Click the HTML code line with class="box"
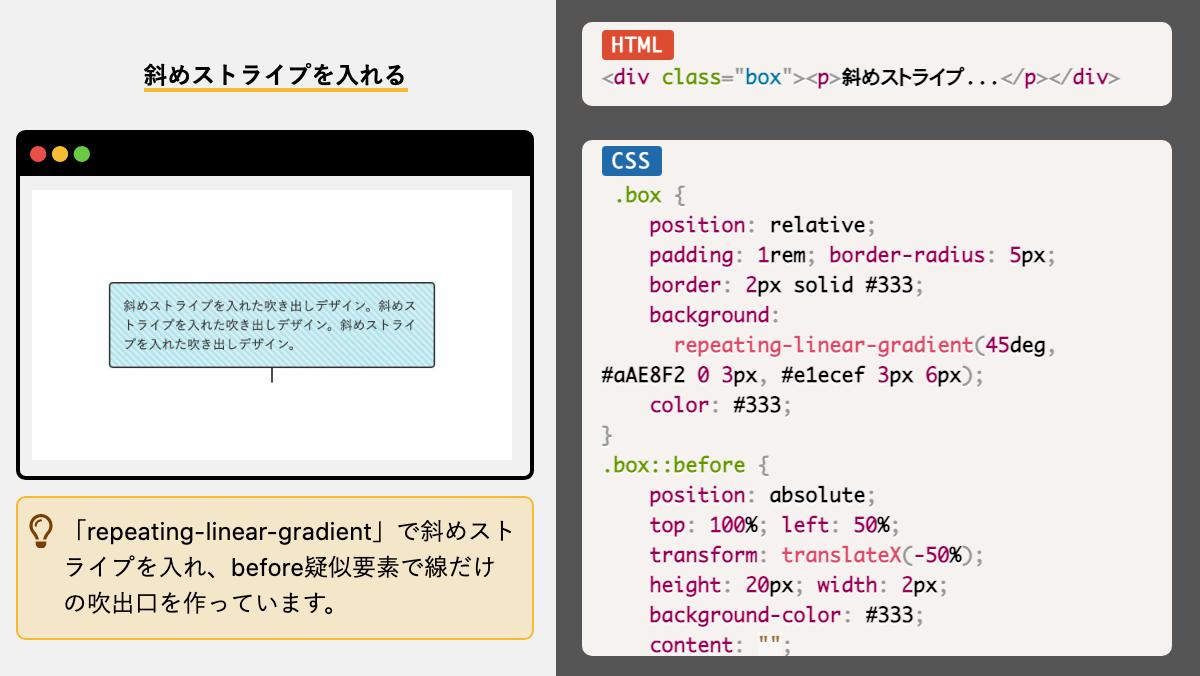Viewport: 1200px width, 676px height. pyautogui.click(x=861, y=77)
